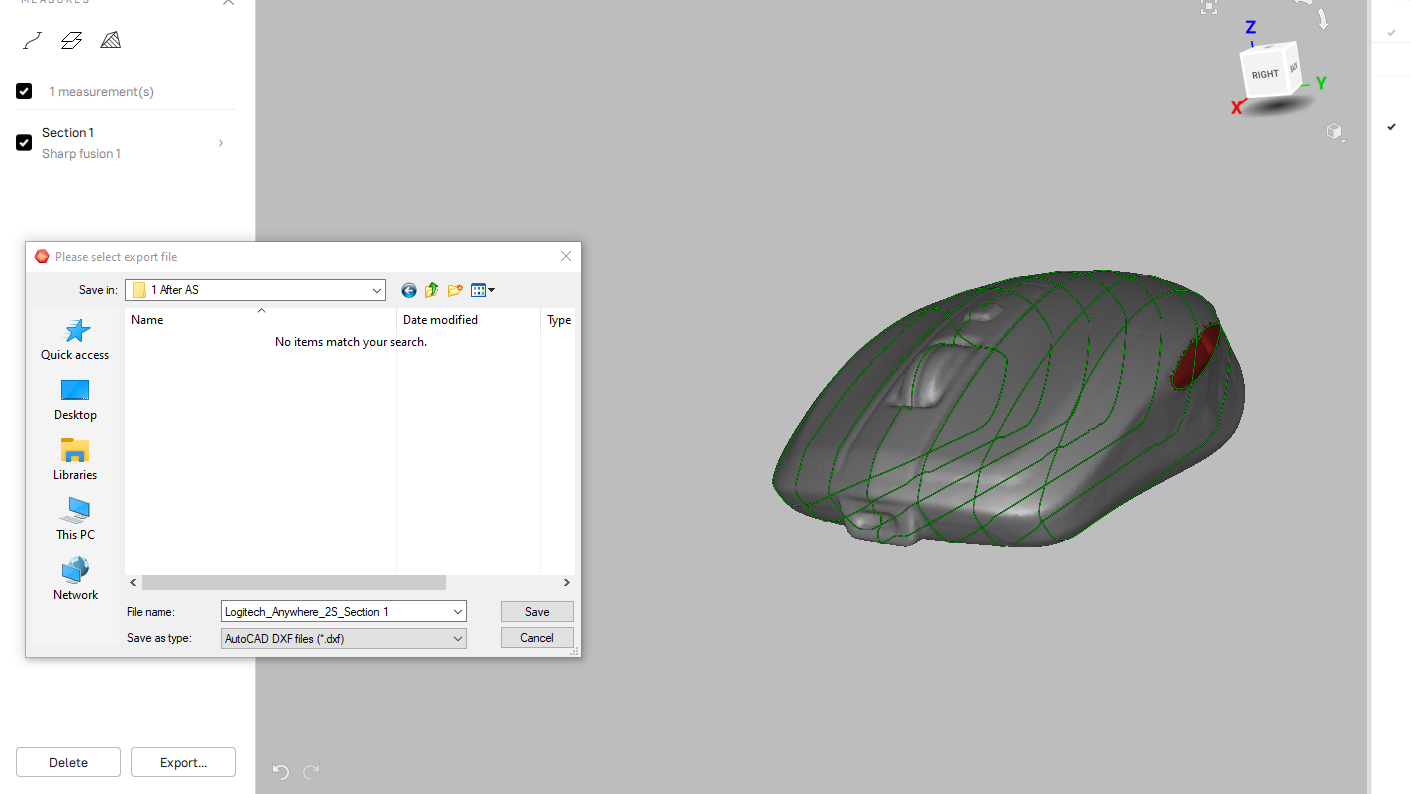
Task: Click the Export... button
Action: (x=183, y=762)
